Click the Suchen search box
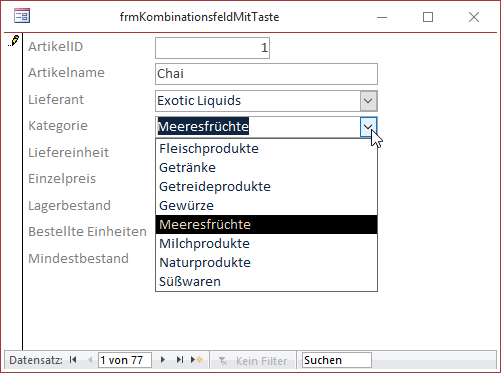This screenshot has width=501, height=373. 337,360
